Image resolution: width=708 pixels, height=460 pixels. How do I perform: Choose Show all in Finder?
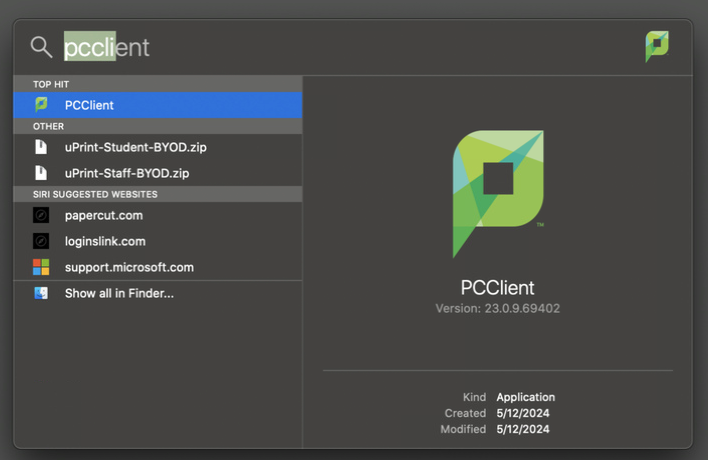point(158,293)
